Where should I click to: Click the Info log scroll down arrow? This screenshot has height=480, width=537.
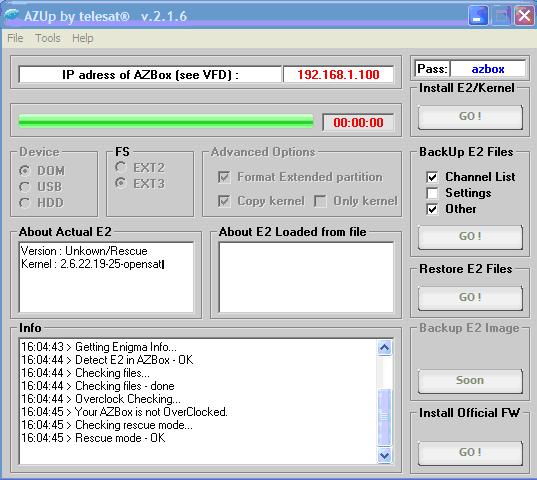click(385, 456)
